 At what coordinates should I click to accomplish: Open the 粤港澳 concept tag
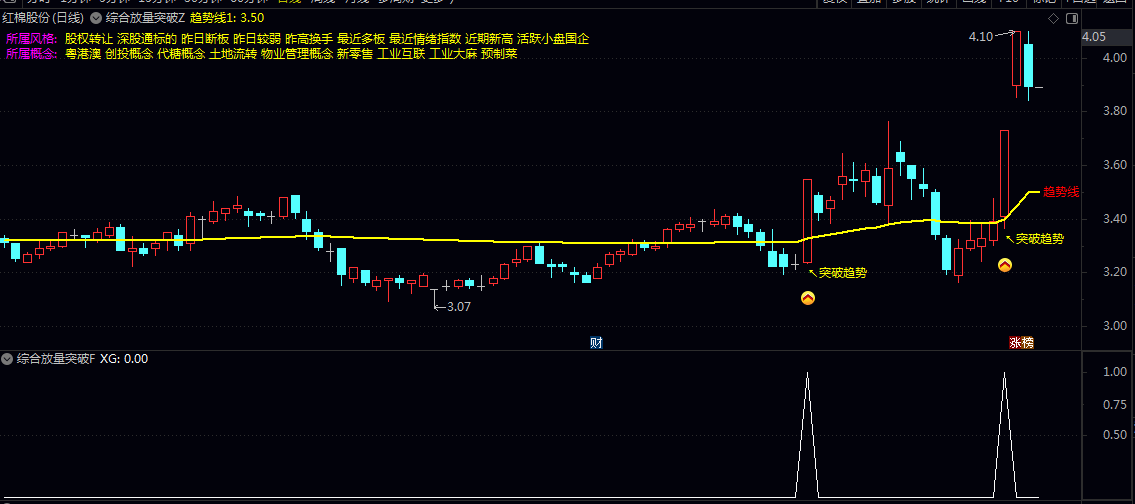point(83,54)
